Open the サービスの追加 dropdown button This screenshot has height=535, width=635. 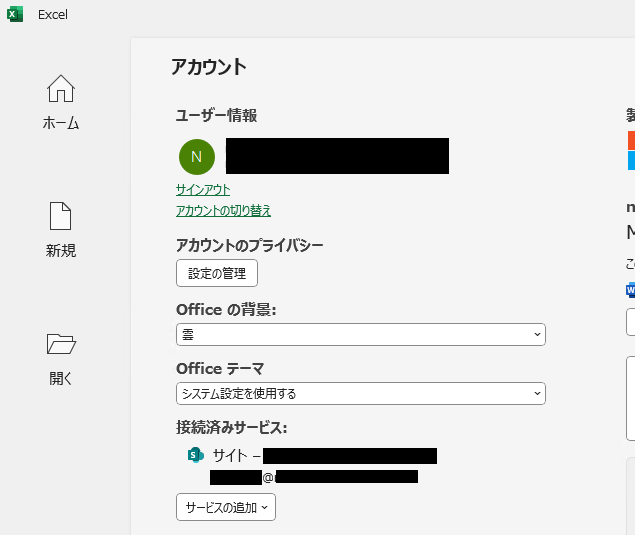click(x=225, y=507)
